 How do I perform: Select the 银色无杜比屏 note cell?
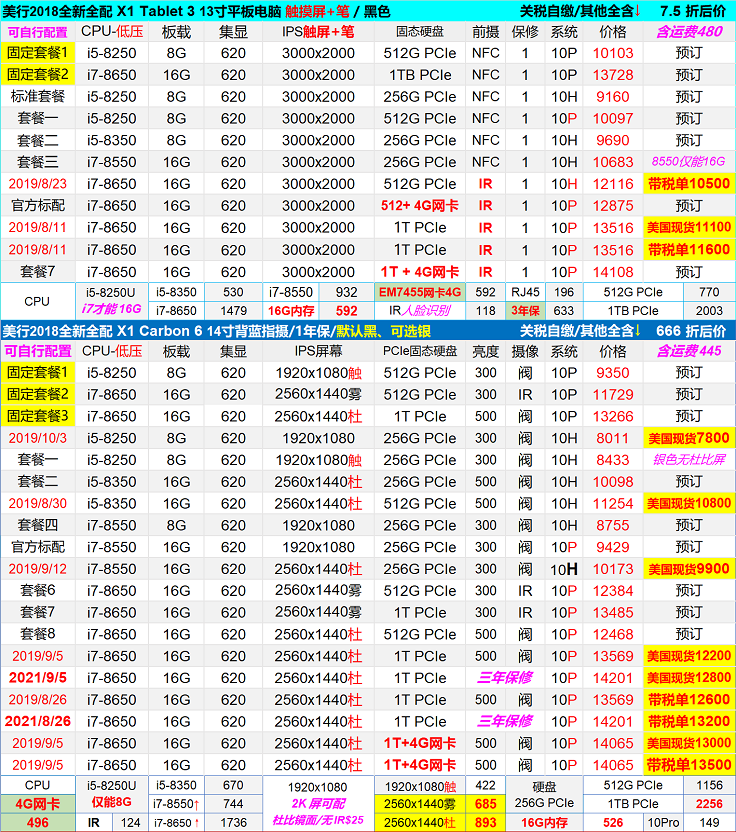pos(689,460)
